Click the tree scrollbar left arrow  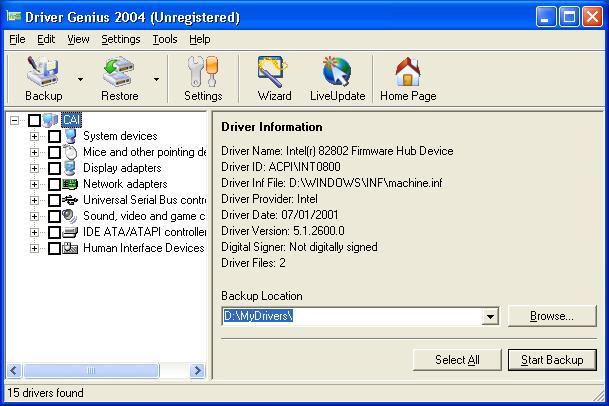click(x=14, y=371)
